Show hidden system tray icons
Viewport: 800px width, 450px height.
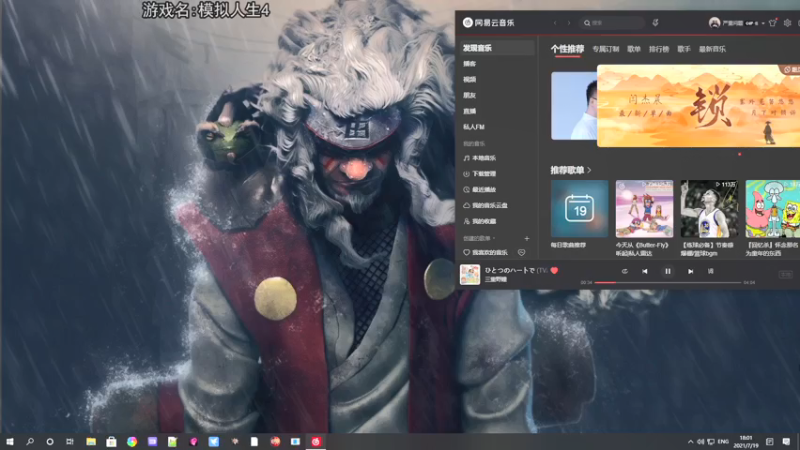click(690, 442)
